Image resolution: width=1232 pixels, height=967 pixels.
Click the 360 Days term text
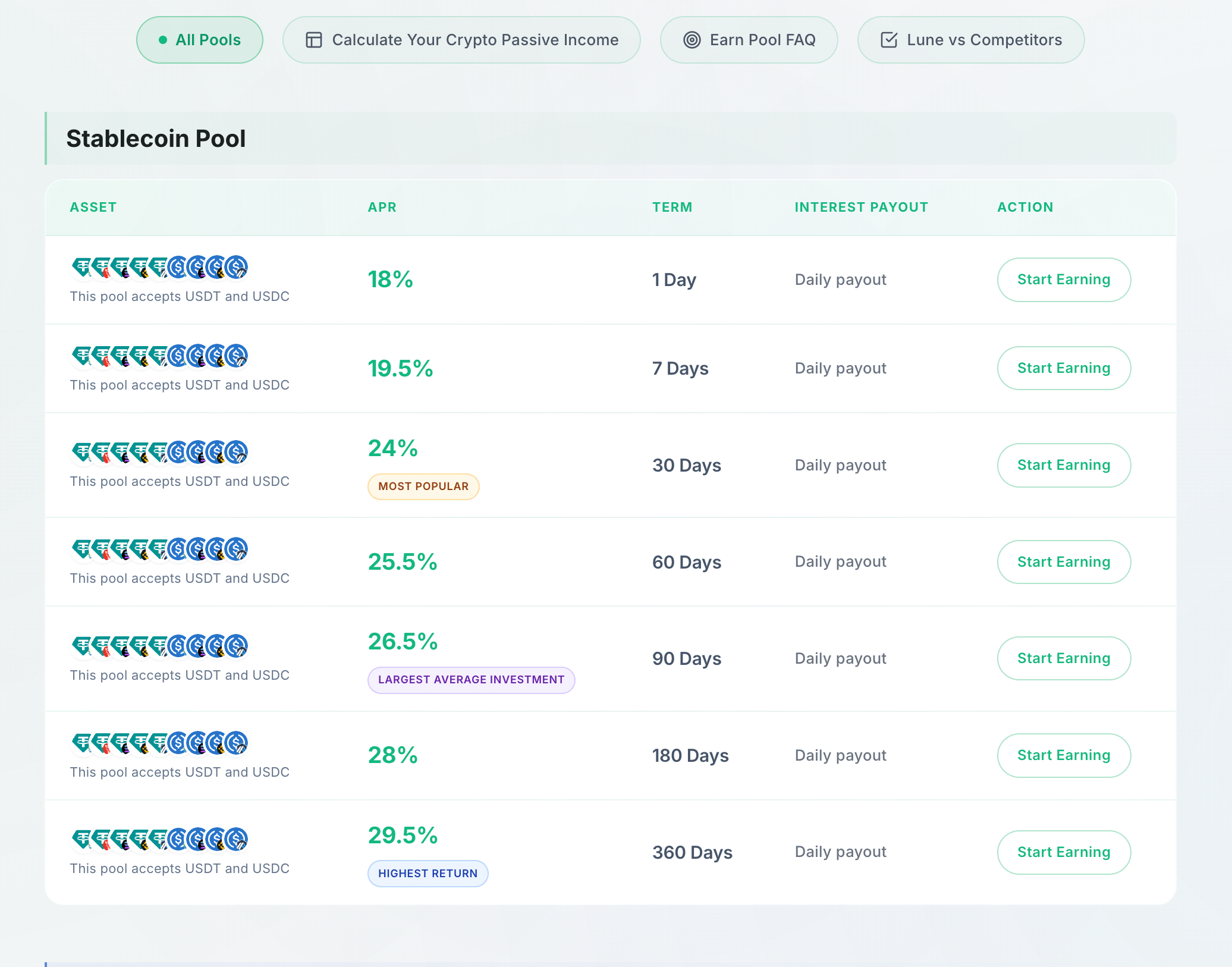(692, 852)
